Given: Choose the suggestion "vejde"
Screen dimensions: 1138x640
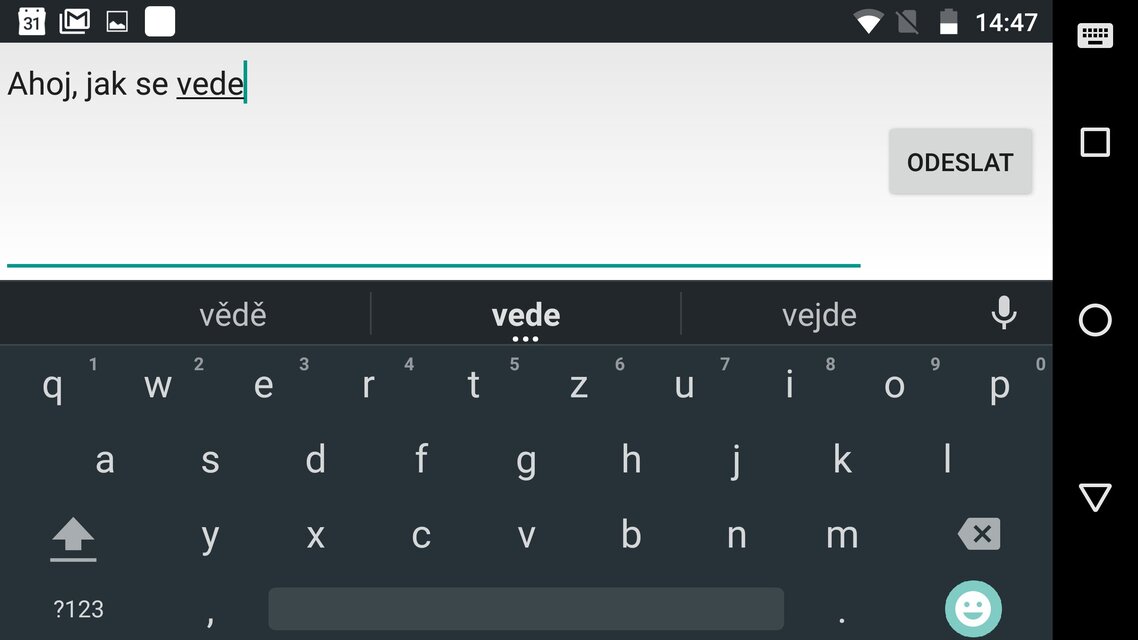Looking at the screenshot, I should pyautogui.click(x=819, y=315).
